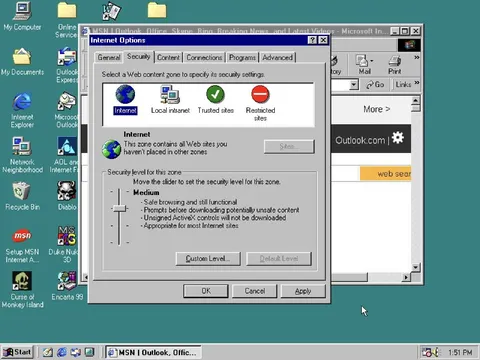The image size is (480, 360).
Task: Open the Encarta 99 desktop icon
Action: click(x=67, y=286)
